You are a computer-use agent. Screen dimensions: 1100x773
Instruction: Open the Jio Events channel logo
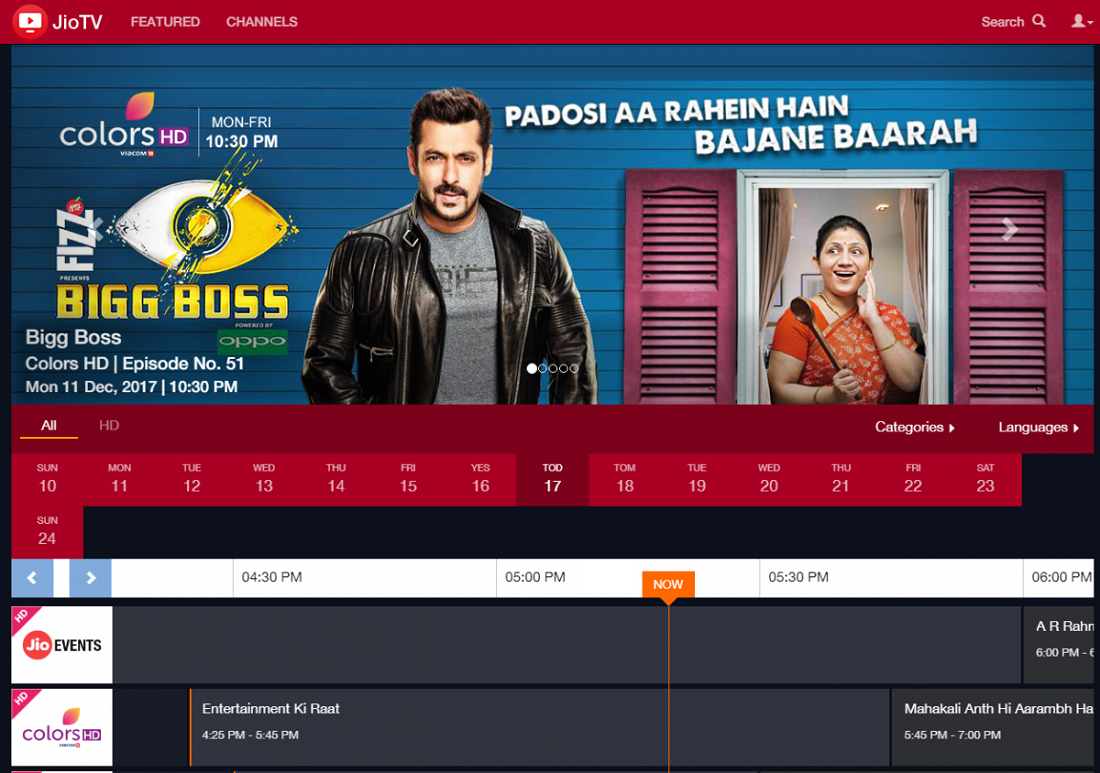(x=62, y=645)
